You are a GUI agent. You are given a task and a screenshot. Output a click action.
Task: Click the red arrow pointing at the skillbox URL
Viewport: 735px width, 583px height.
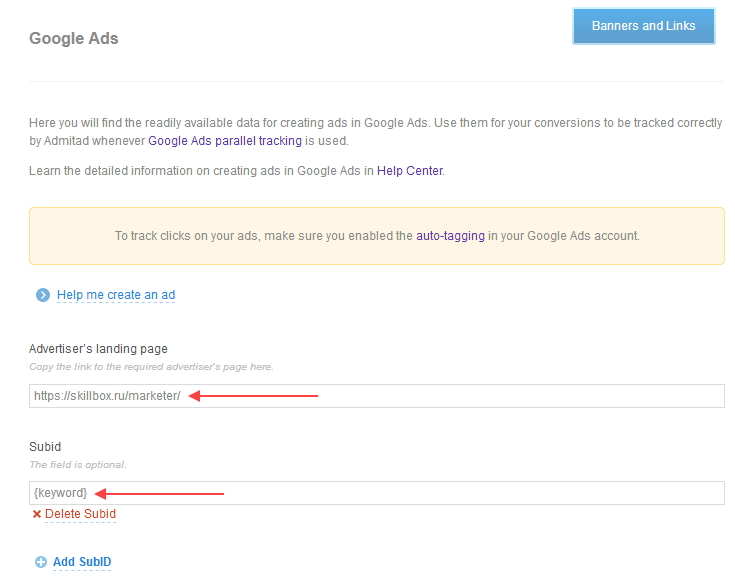pyautogui.click(x=253, y=396)
